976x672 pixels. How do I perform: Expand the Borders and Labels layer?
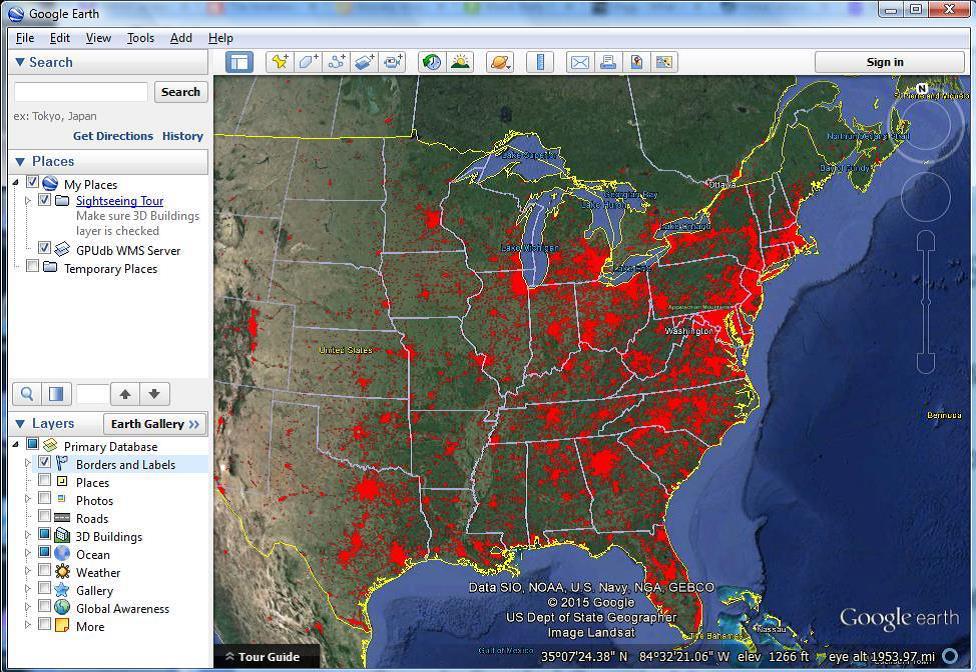27,464
